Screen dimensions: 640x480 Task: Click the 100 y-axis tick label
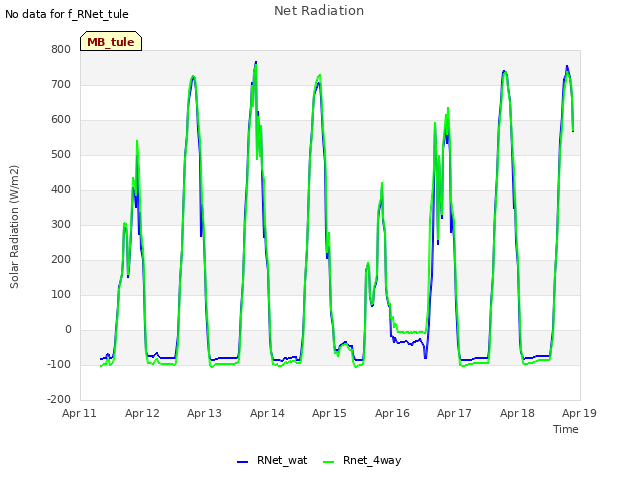[x=61, y=295]
